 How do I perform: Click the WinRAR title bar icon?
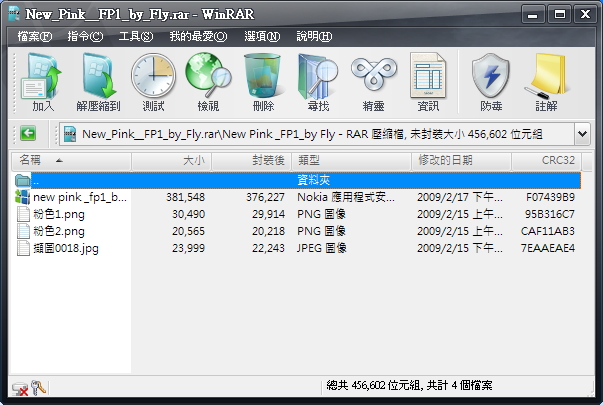[x=15, y=14]
